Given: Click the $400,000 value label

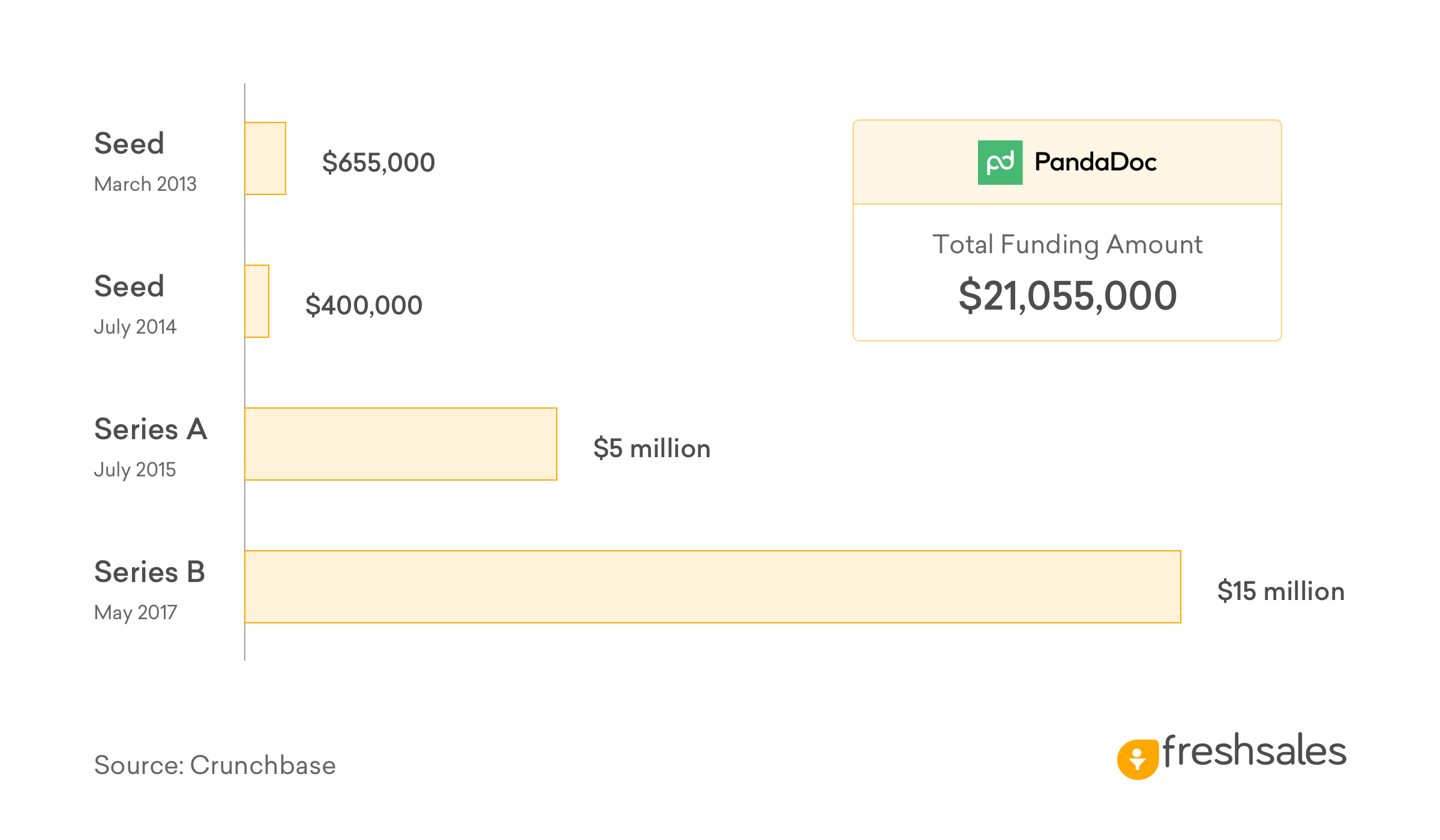Looking at the screenshot, I should pos(364,305).
